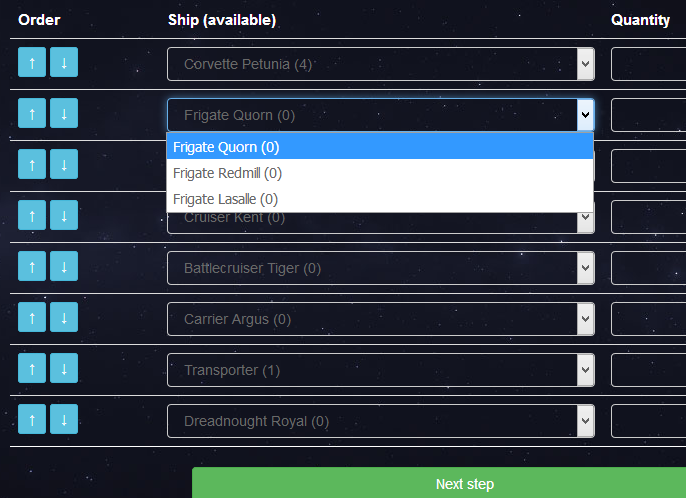The image size is (686, 498).
Task: Expand the Dreadnought Royal dropdown
Action: [x=380, y=421]
